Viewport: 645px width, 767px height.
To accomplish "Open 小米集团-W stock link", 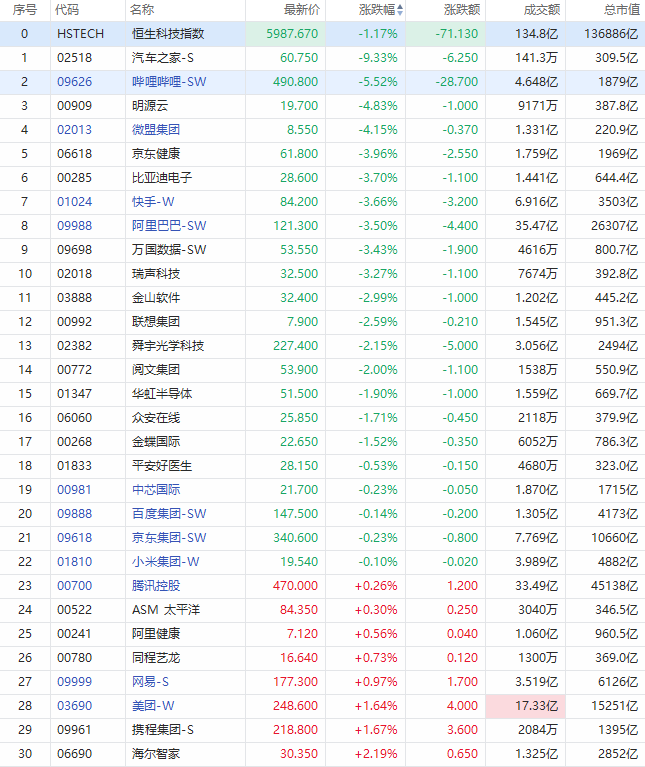I will tap(165, 562).
